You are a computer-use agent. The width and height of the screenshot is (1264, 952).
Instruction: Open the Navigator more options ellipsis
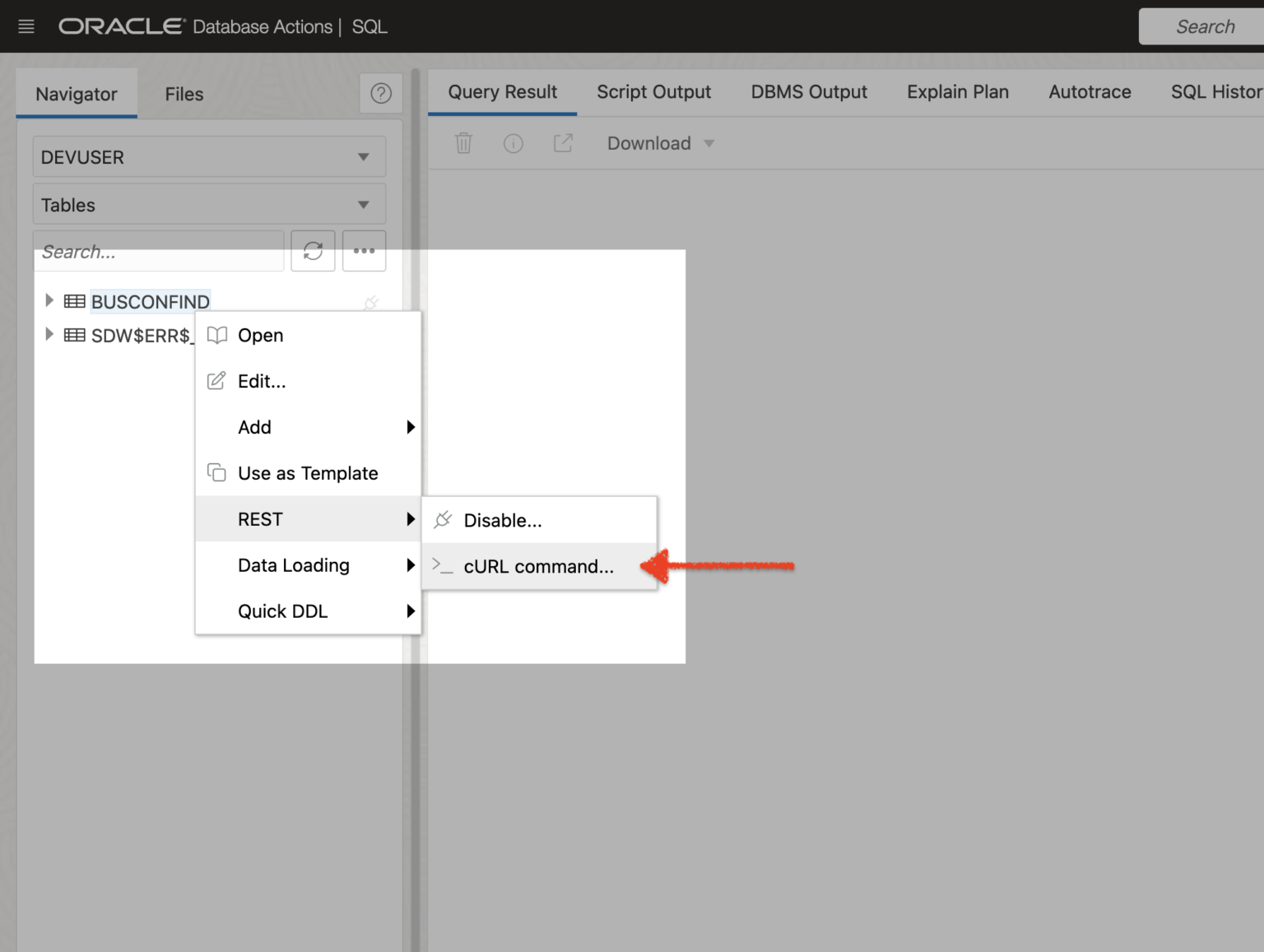tap(364, 251)
